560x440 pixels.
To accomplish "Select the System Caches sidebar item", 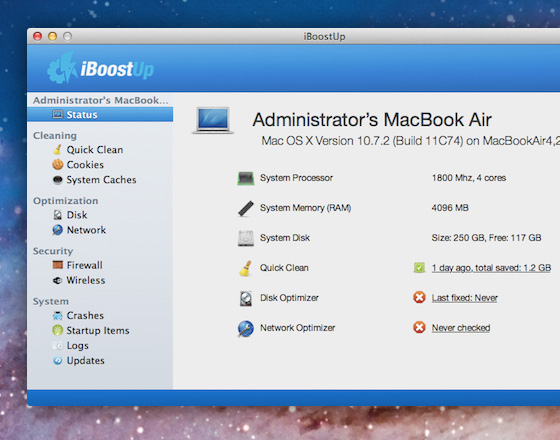I will (101, 180).
